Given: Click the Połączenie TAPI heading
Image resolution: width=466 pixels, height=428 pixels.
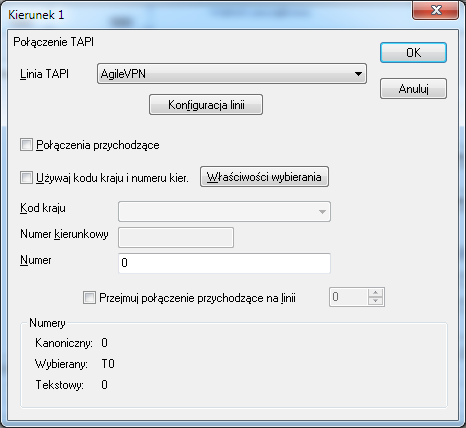Looking at the screenshot, I should pos(54,42).
